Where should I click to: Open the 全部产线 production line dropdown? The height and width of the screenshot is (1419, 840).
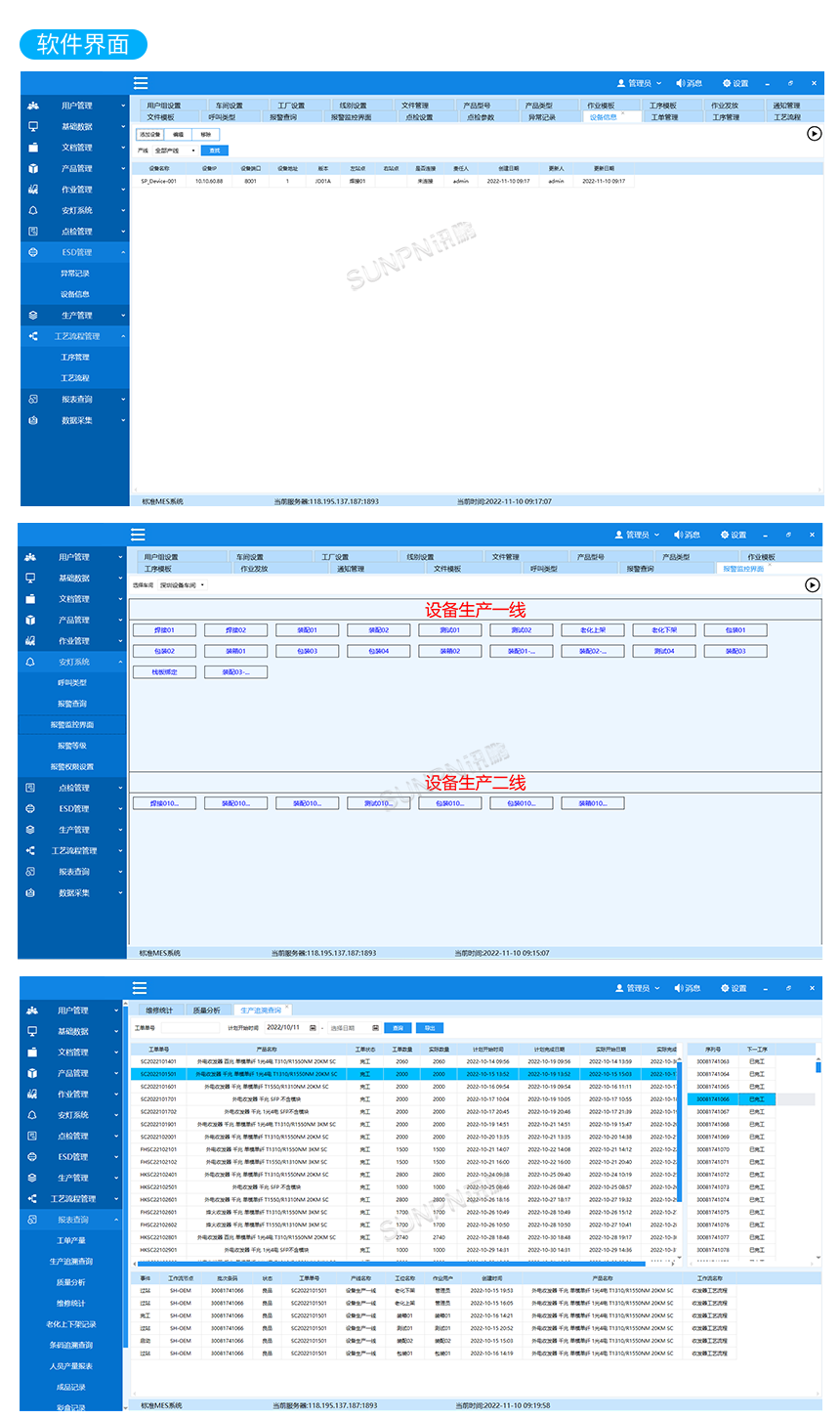coord(176,150)
